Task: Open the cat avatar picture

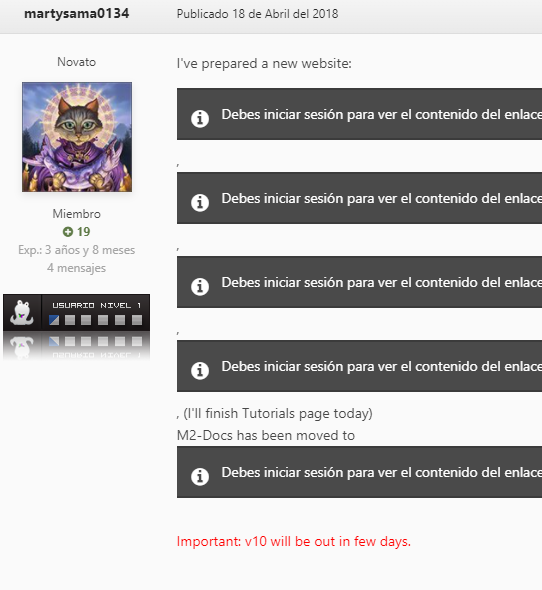Action: (x=77, y=137)
